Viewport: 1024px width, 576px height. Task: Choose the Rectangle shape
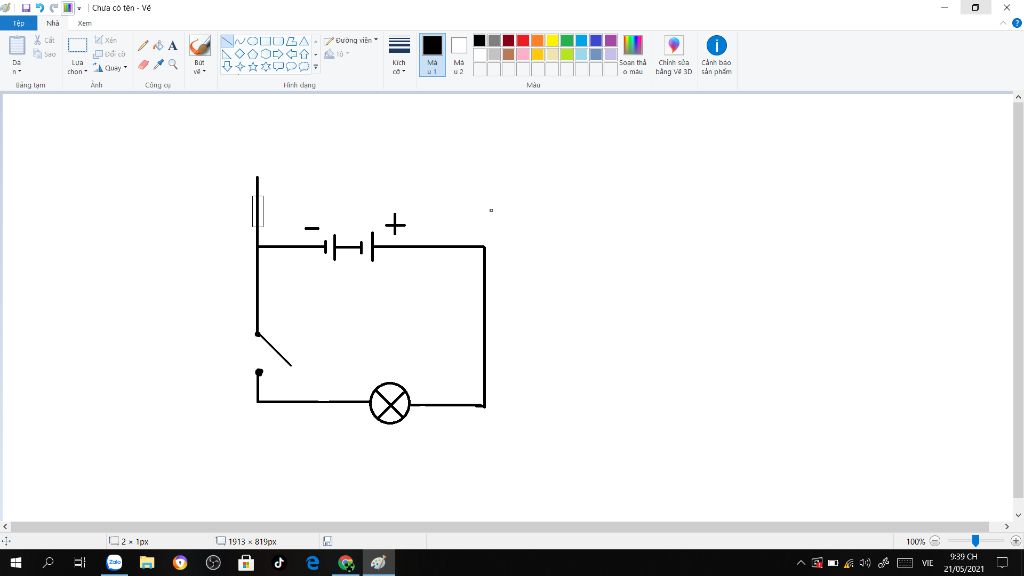point(265,41)
